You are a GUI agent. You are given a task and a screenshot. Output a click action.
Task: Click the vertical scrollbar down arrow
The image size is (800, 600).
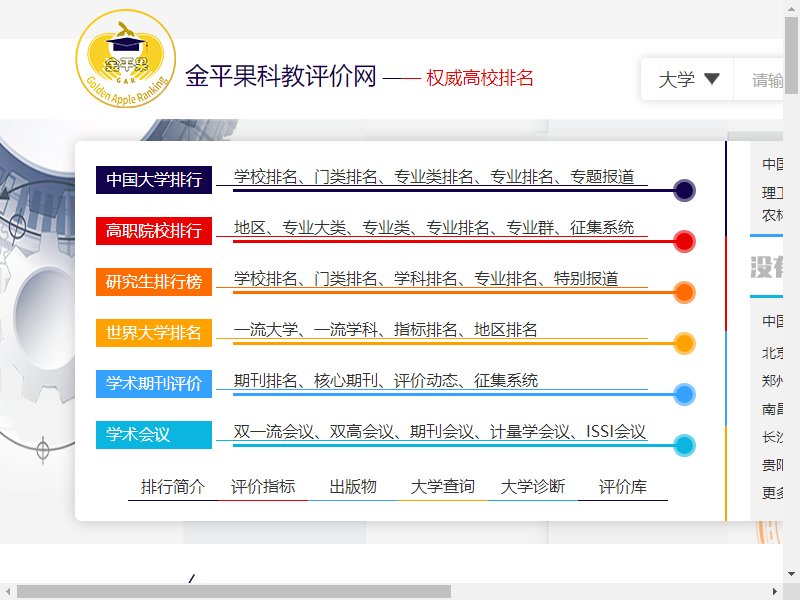[x=791, y=574]
